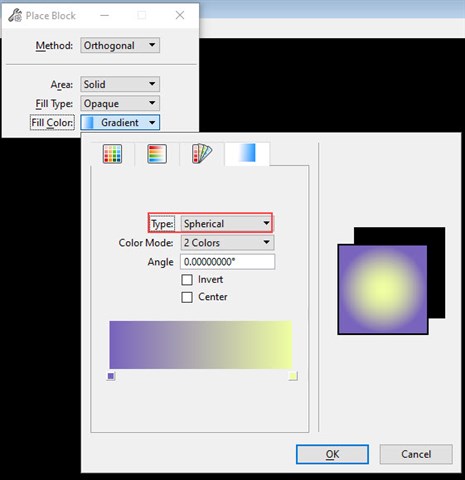The image size is (465, 480).
Task: Click the Method label
Action: (x=54, y=45)
